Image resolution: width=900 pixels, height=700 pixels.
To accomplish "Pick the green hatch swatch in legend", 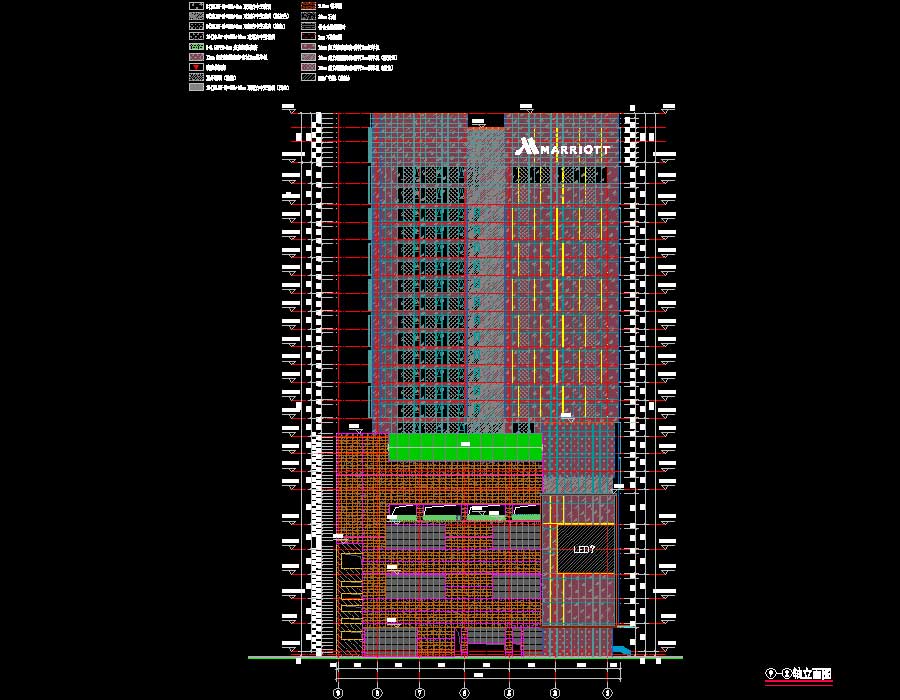I will tap(196, 47).
